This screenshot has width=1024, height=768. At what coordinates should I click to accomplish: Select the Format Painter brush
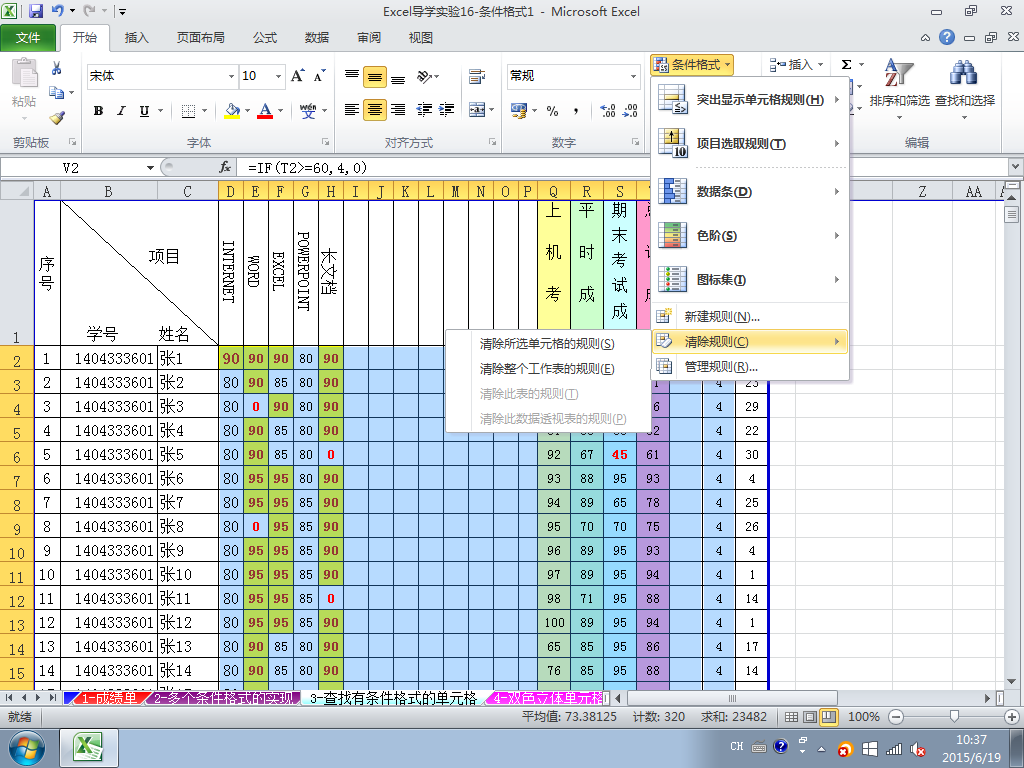pyautogui.click(x=57, y=118)
